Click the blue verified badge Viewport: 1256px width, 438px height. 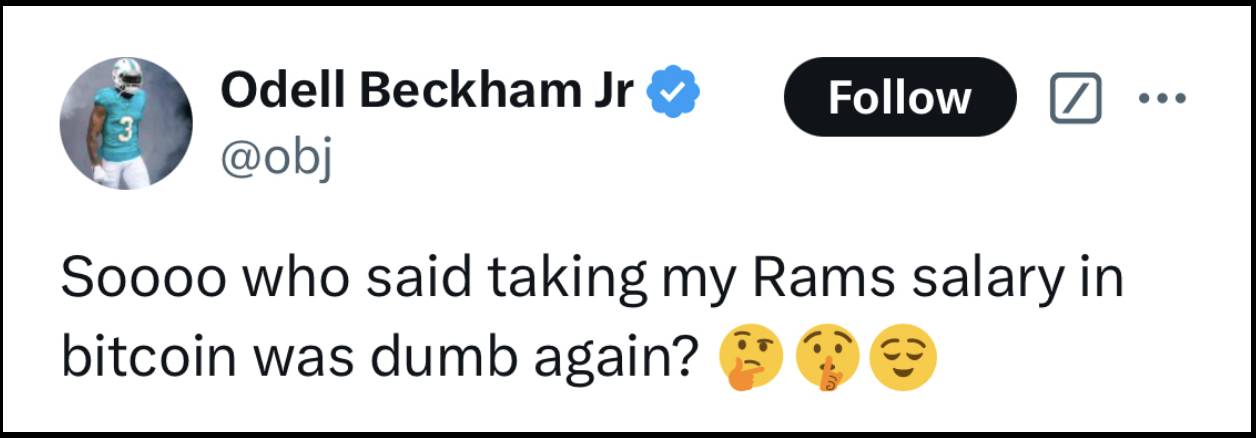[x=675, y=94]
